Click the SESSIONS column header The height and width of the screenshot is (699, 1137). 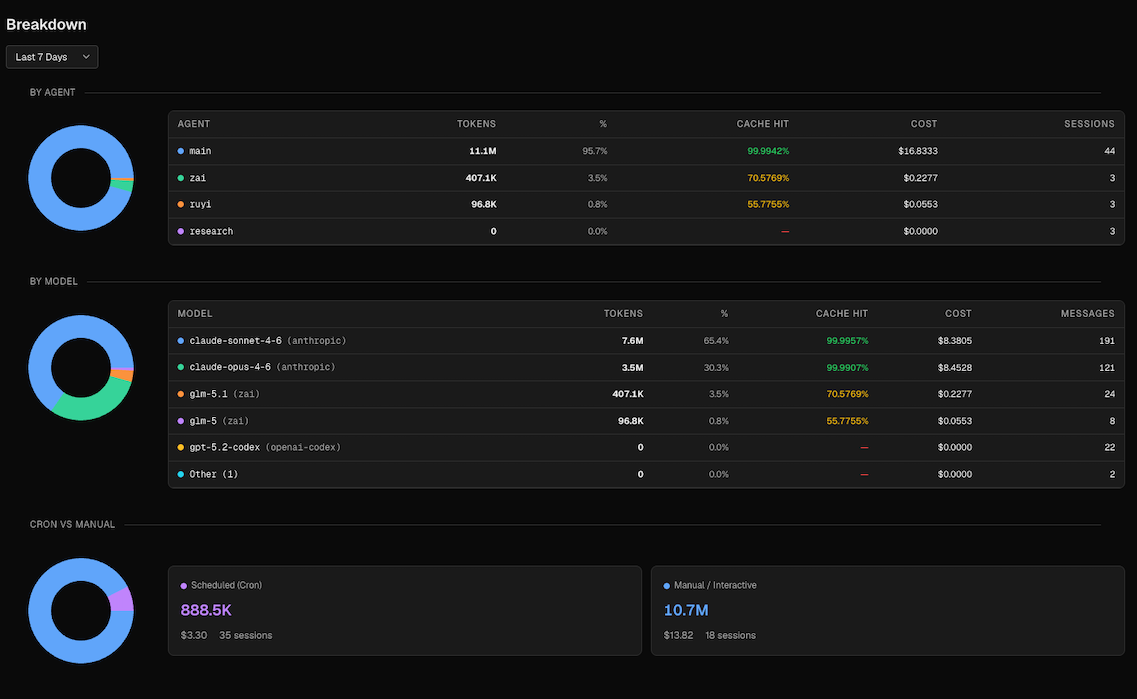point(1089,124)
